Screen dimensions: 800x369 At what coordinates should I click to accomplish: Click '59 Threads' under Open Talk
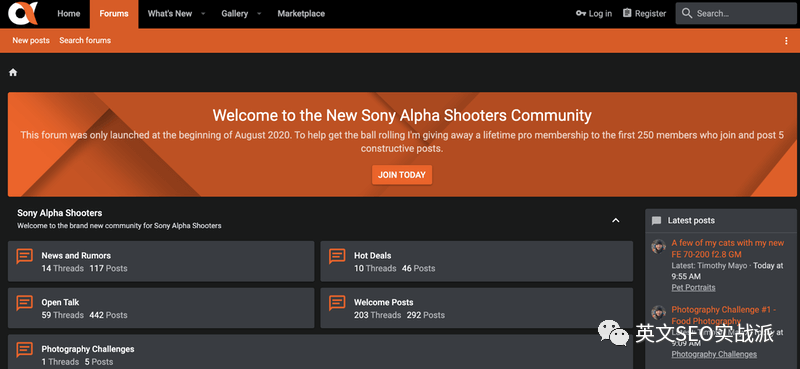[x=63, y=315]
